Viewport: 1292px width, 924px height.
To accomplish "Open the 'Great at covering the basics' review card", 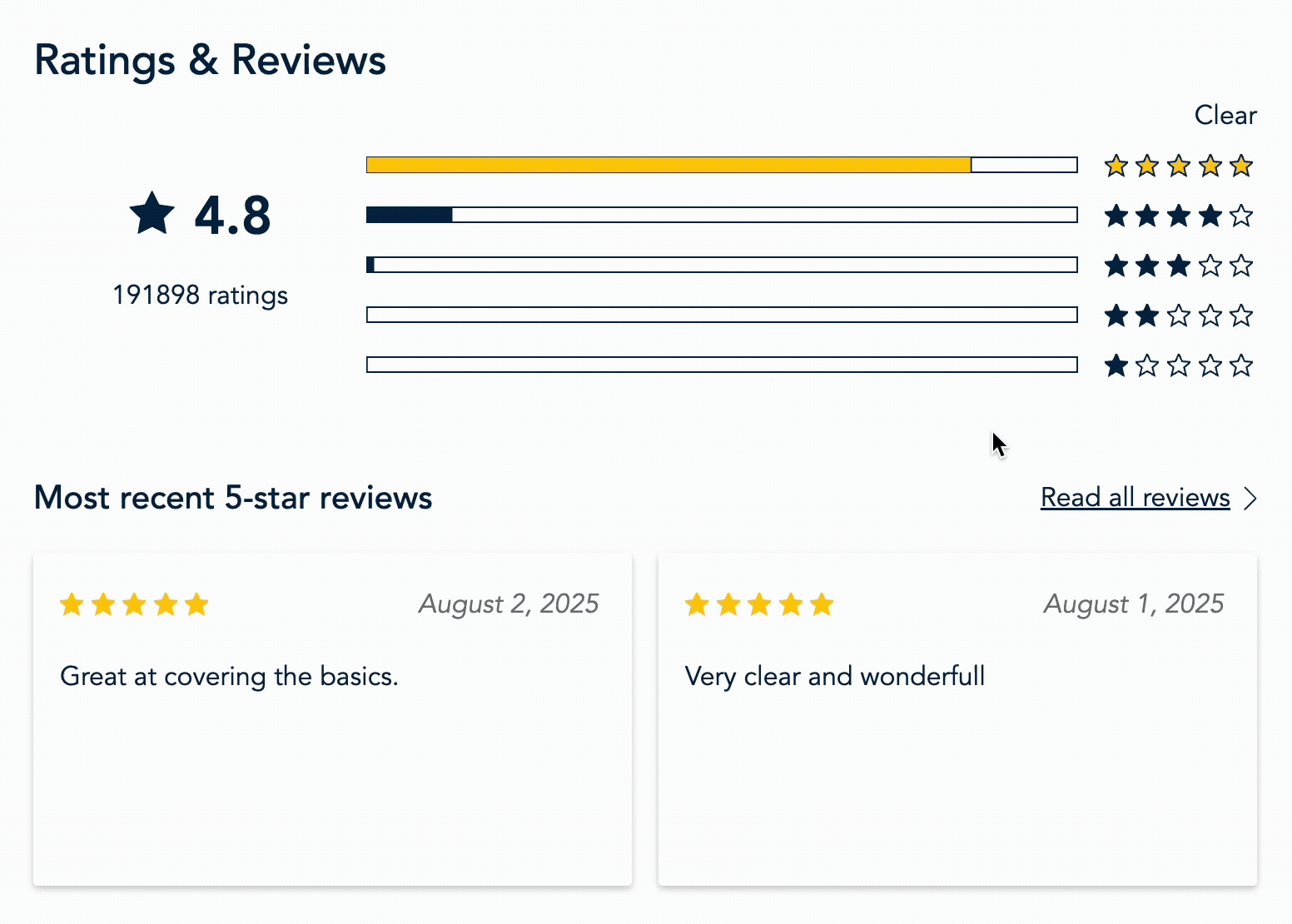I will (x=332, y=719).
